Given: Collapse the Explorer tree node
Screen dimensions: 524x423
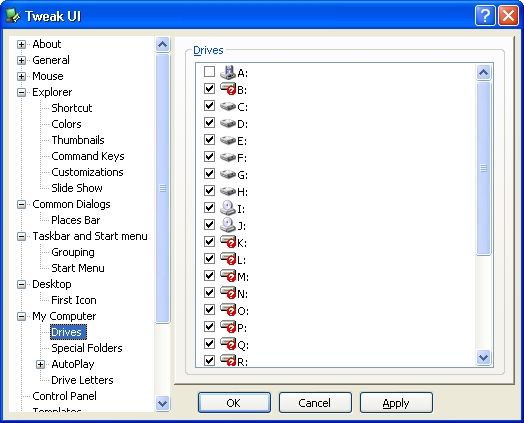Looking at the screenshot, I should coord(21,93).
